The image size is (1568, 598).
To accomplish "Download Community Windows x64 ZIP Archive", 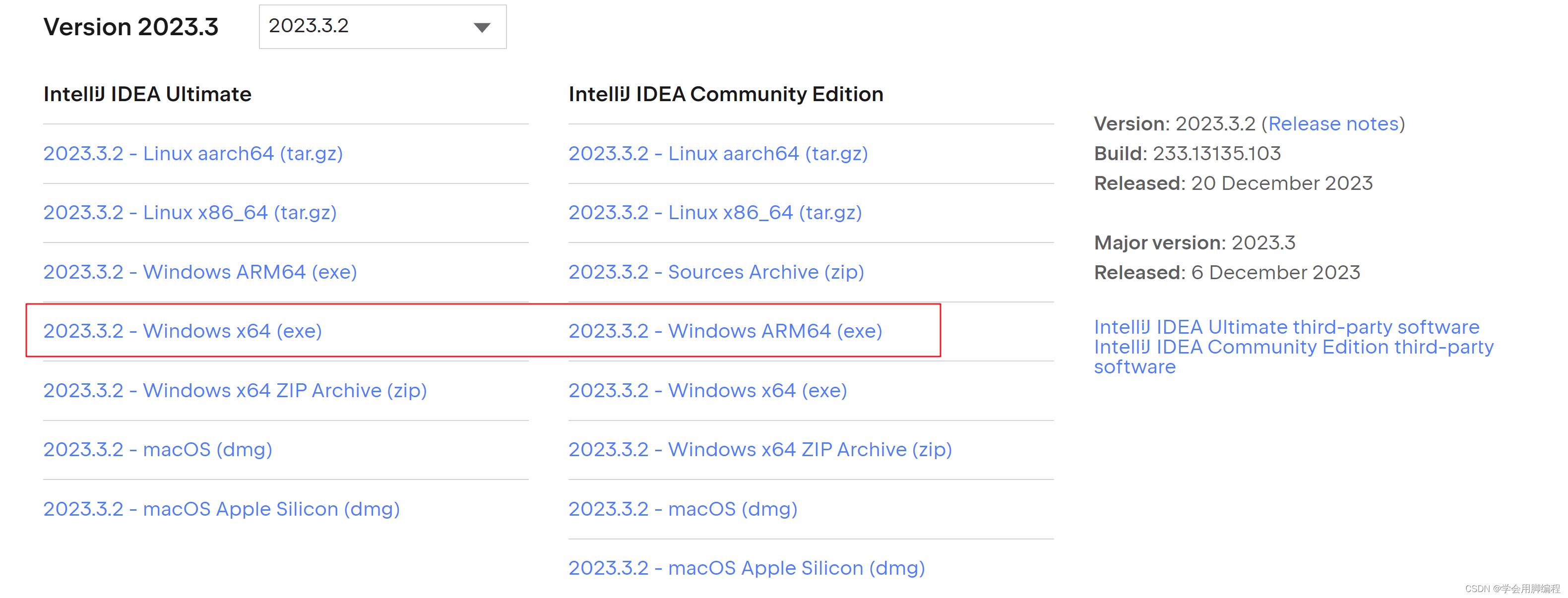I will point(760,450).
